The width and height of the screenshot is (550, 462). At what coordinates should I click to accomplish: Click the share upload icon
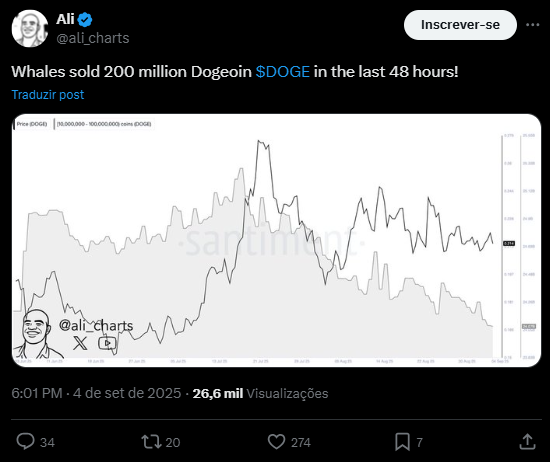[527, 441]
